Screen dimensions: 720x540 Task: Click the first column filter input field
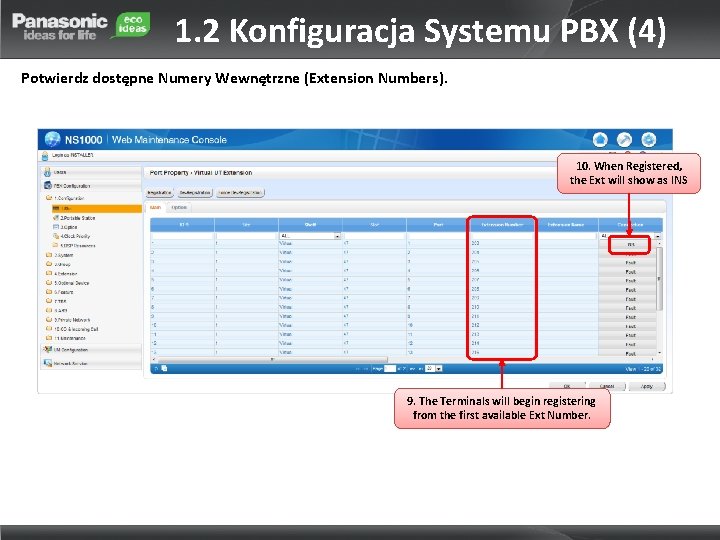pyautogui.click(x=182, y=236)
